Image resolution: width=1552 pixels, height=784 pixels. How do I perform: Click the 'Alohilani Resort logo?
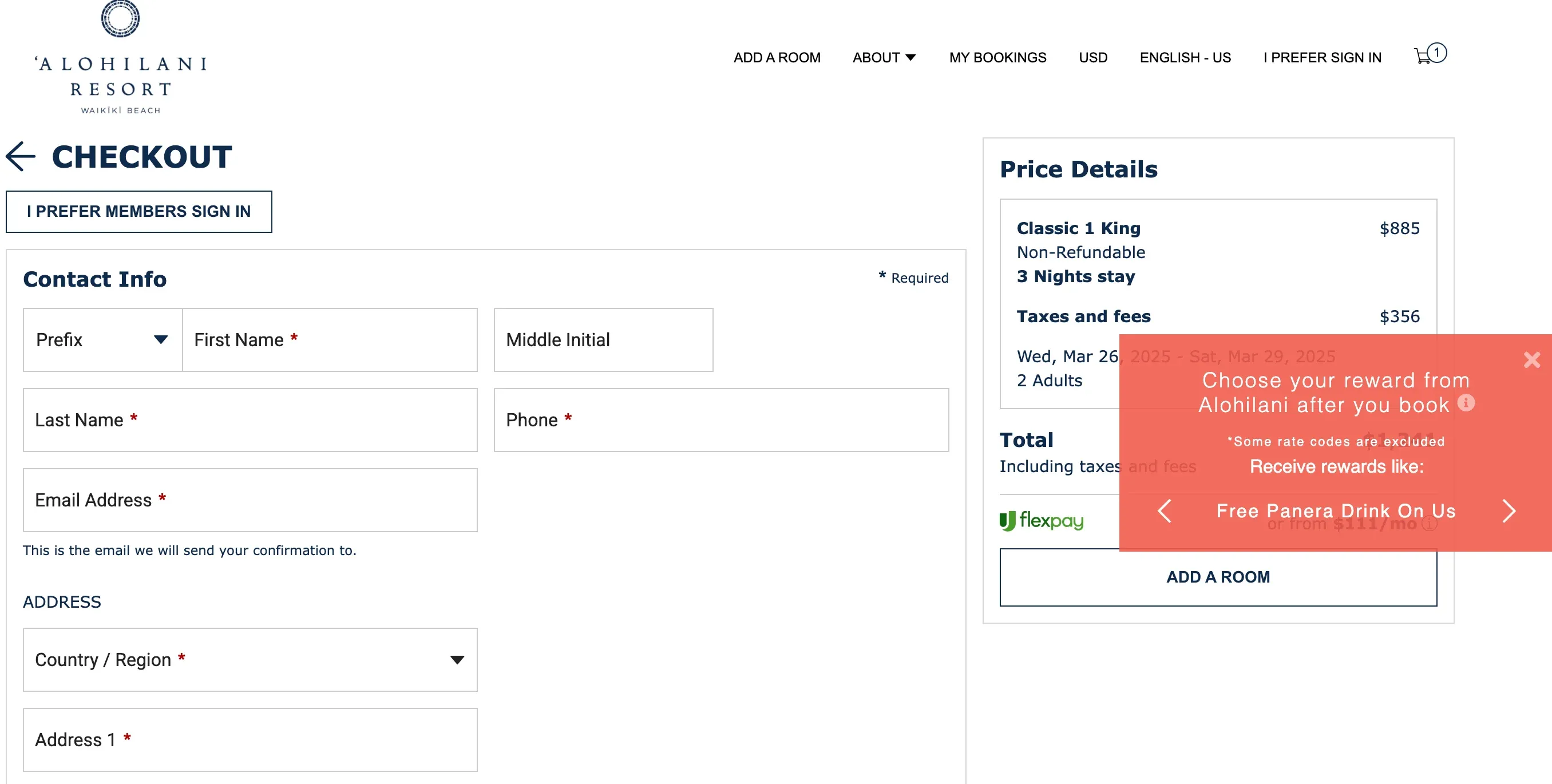(x=121, y=58)
